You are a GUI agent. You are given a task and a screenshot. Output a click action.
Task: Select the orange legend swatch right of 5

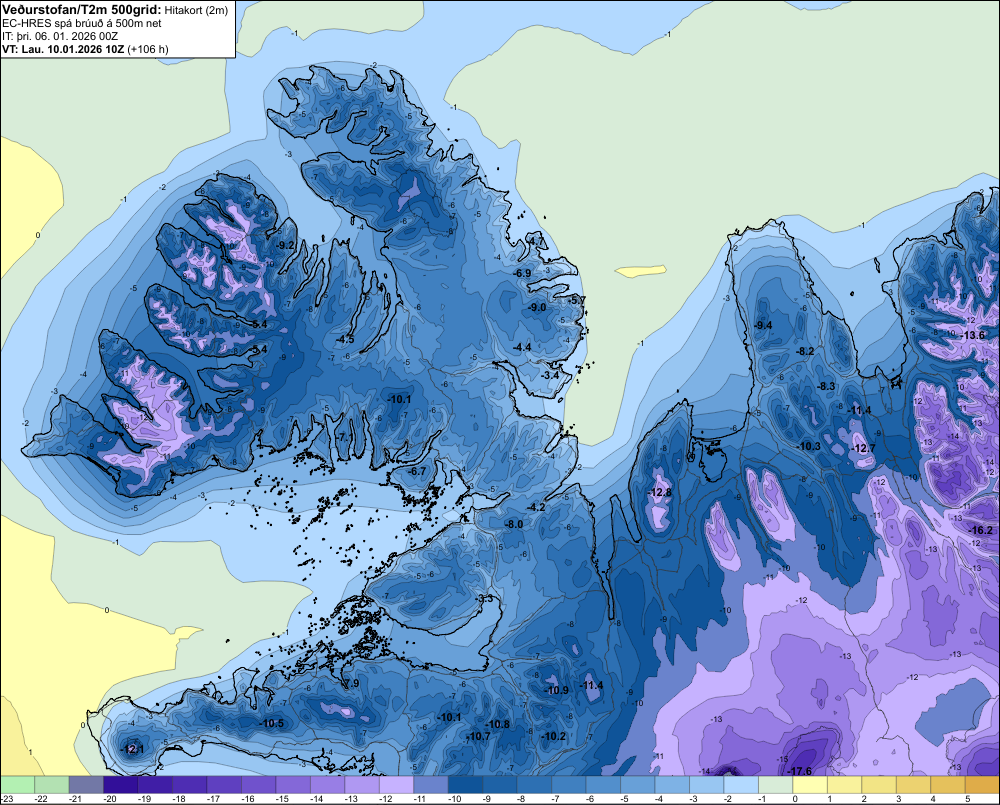982,785
